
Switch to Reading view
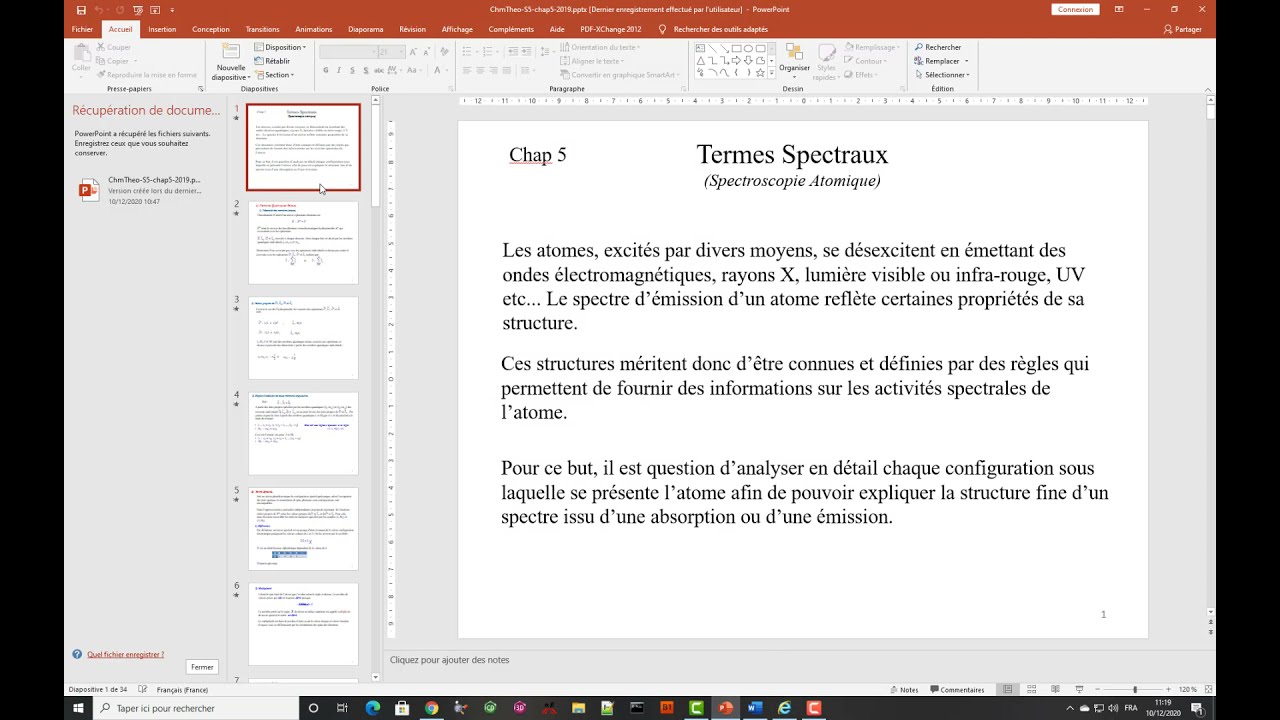pyautogui.click(x=1055, y=689)
